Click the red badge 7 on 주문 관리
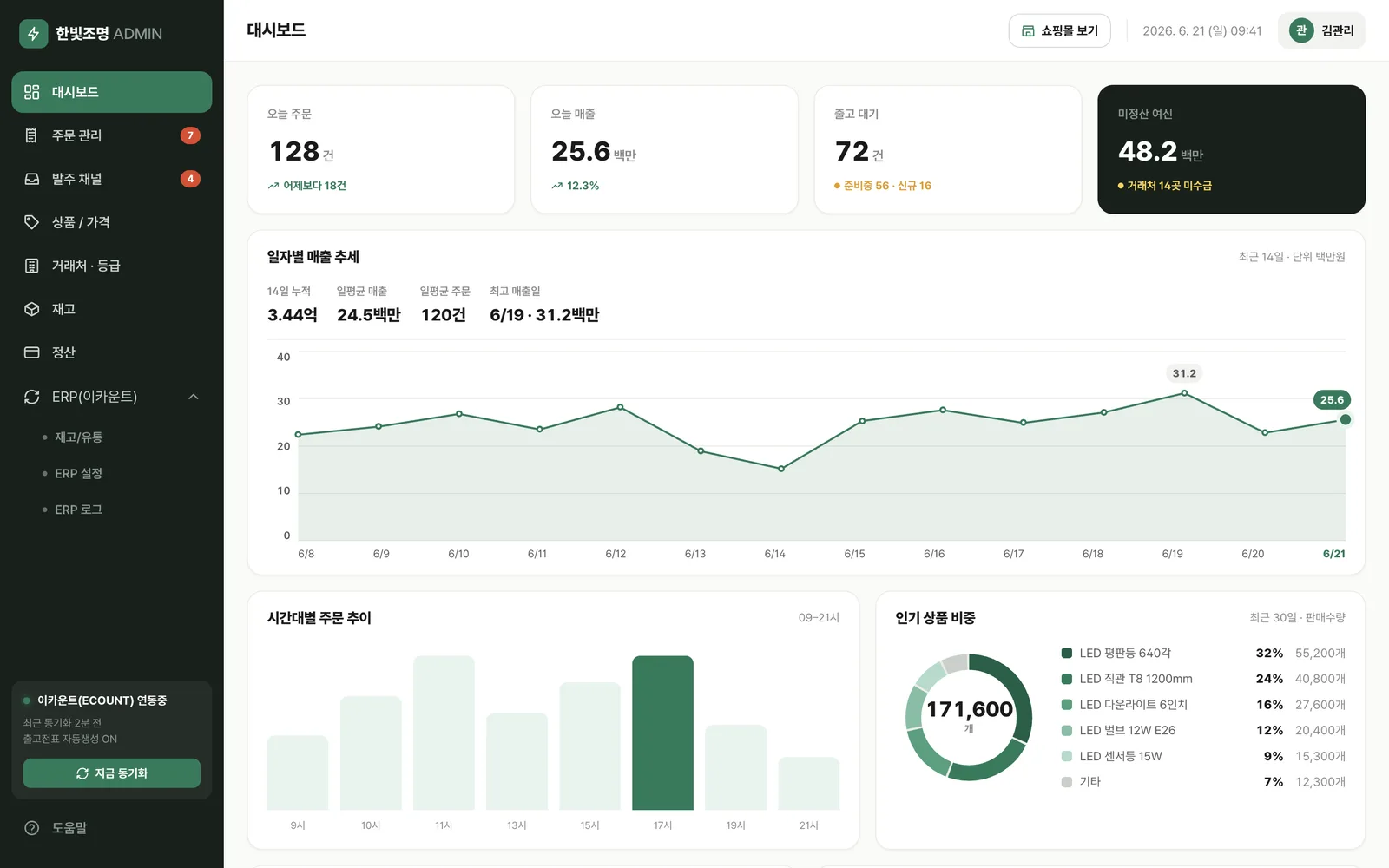The height and width of the screenshot is (868, 1389). 190,135
